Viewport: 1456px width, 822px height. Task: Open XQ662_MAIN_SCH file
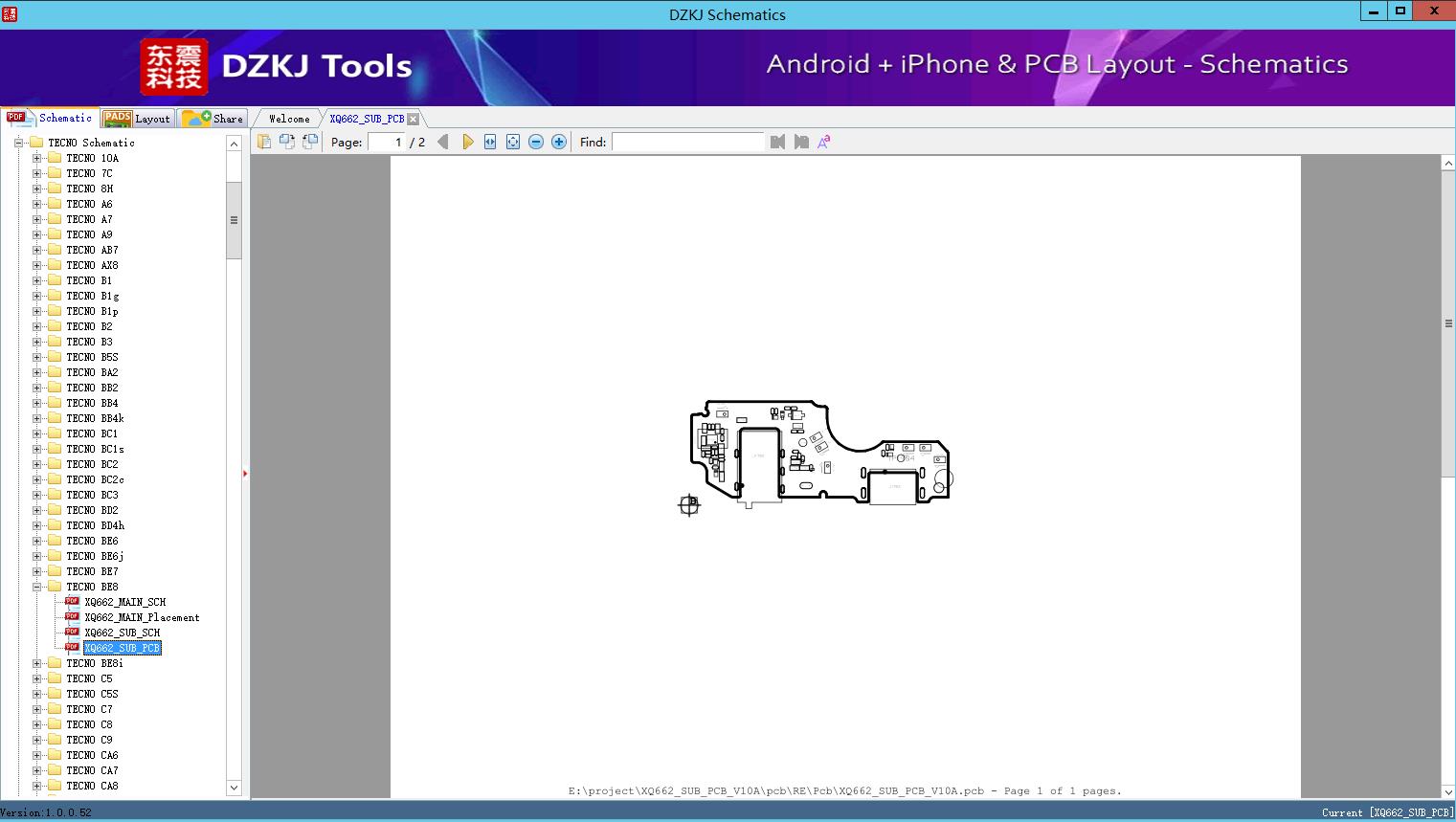(x=124, y=602)
